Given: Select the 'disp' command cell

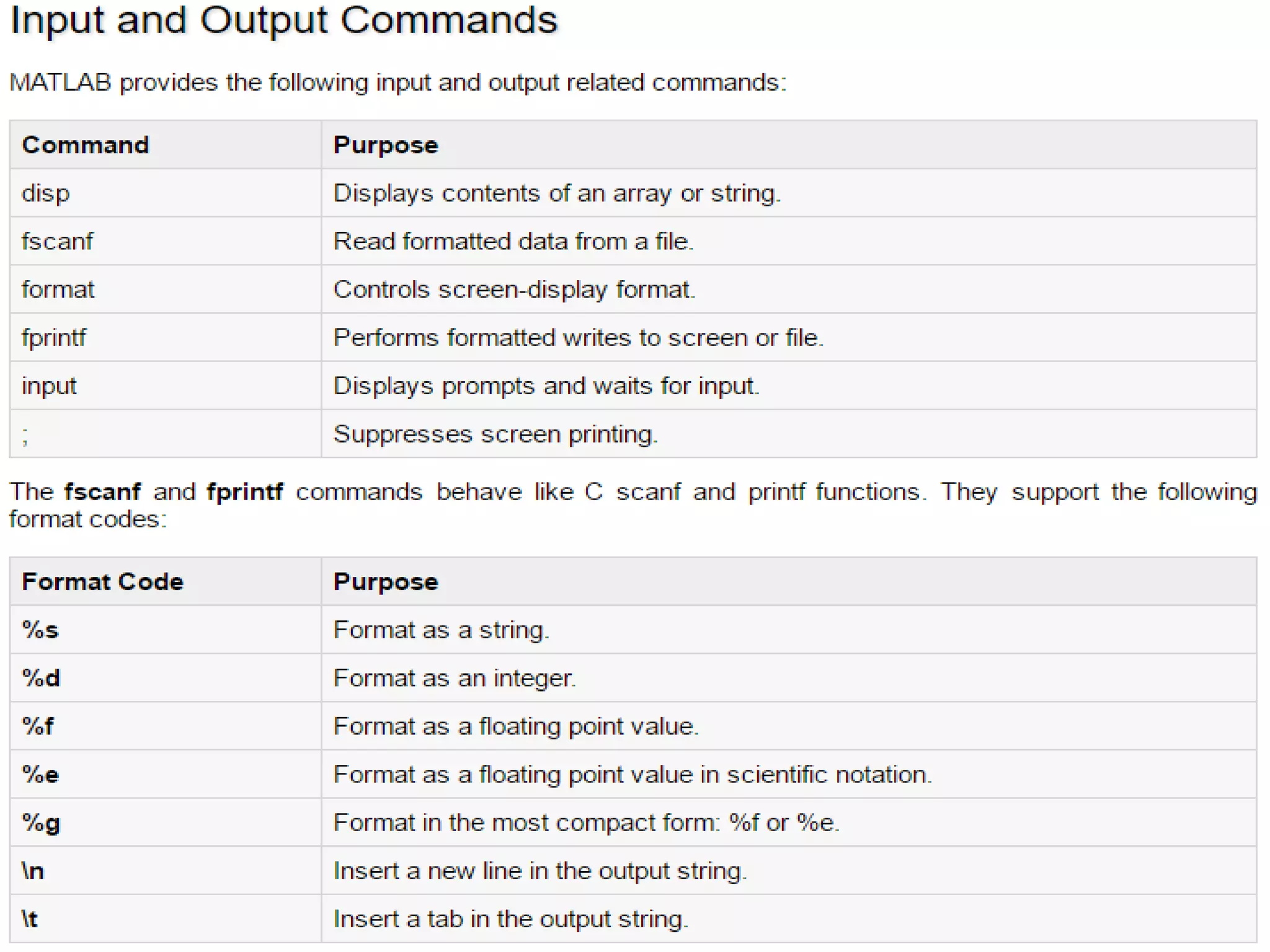Looking at the screenshot, I should point(166,193).
